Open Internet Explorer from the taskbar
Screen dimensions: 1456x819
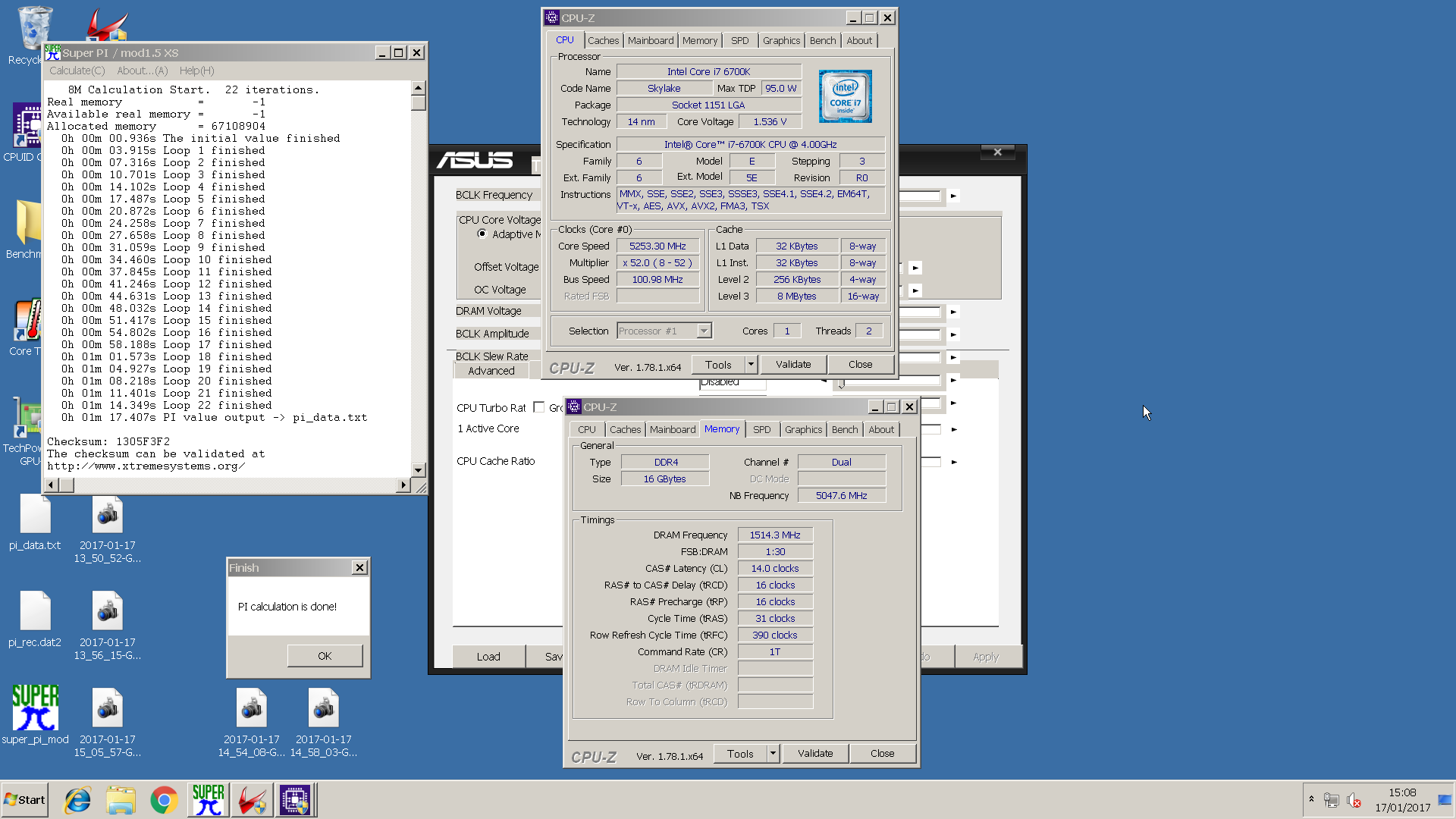pyautogui.click(x=77, y=800)
